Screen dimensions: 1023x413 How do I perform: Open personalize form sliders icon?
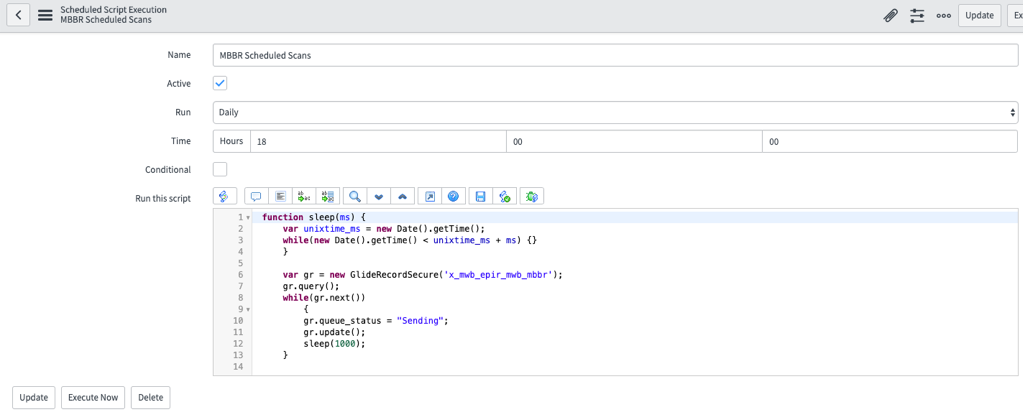[x=917, y=16]
